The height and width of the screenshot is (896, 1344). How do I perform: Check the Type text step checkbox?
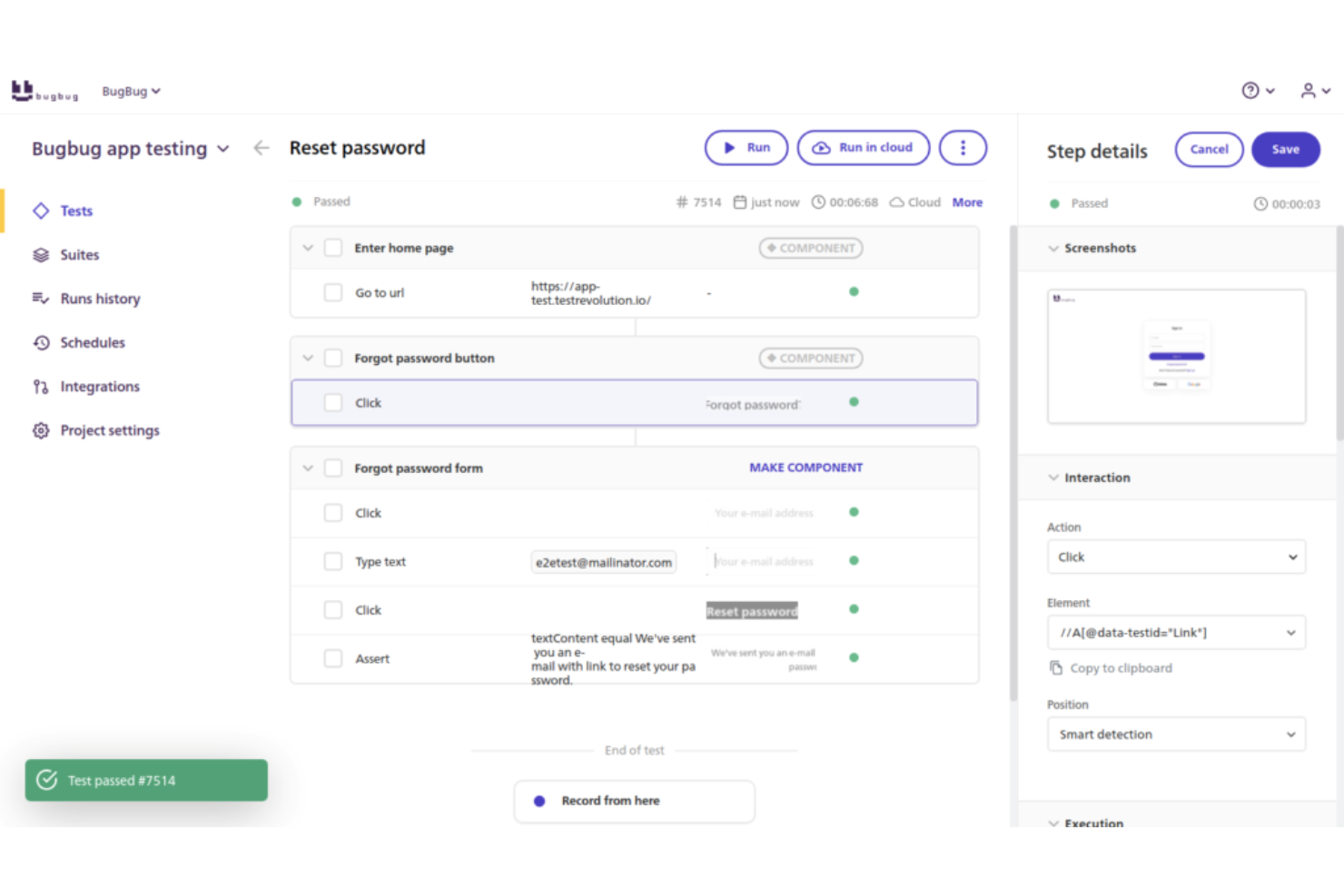pyautogui.click(x=333, y=561)
